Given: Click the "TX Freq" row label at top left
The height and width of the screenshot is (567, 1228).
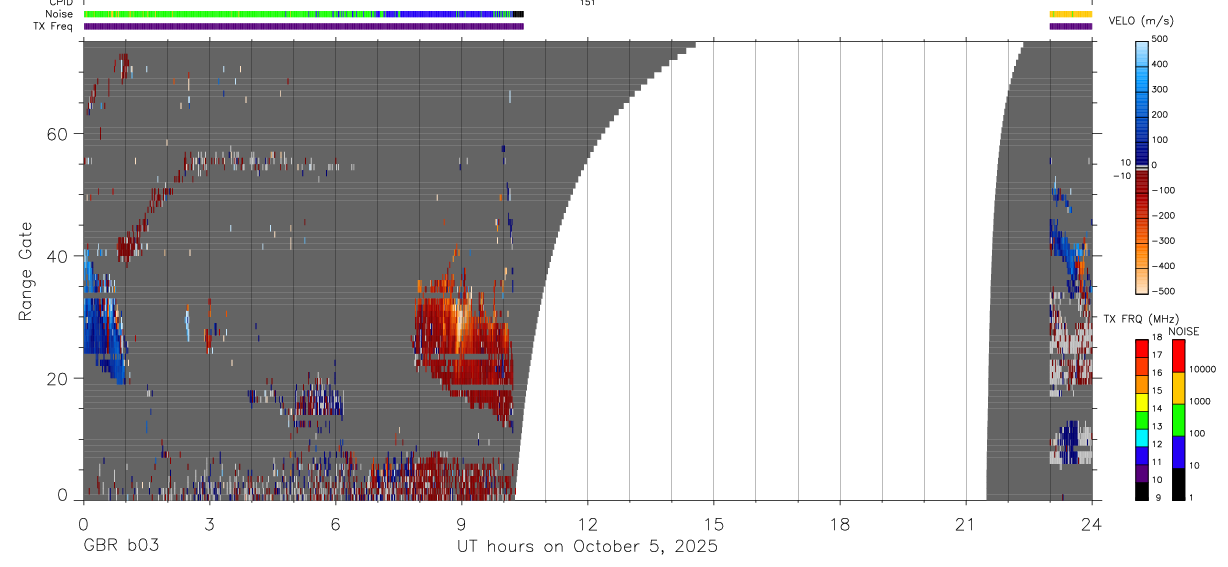Looking at the screenshot, I should point(53,26).
